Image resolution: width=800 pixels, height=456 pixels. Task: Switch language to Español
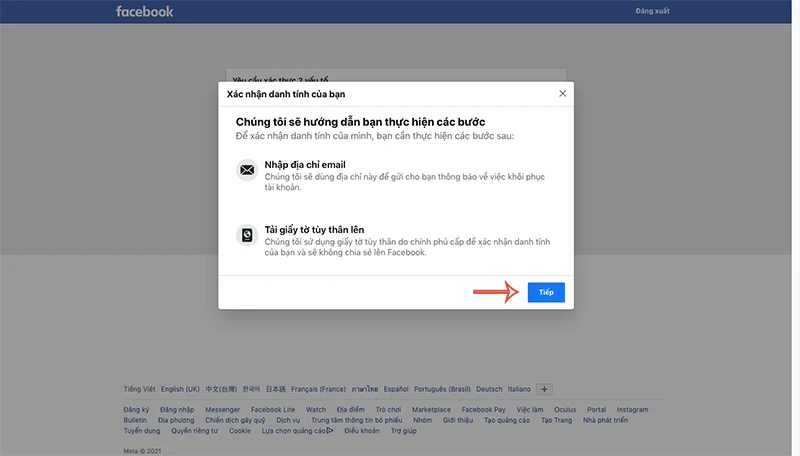coord(396,389)
